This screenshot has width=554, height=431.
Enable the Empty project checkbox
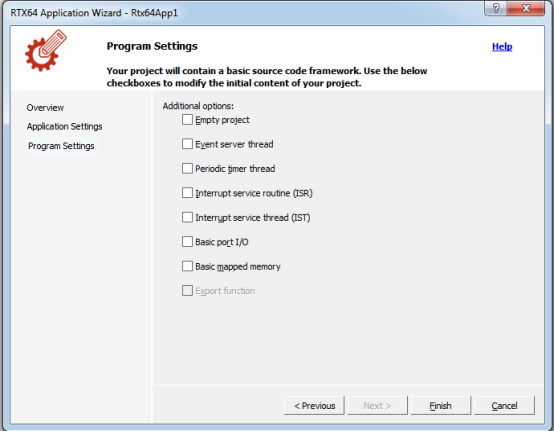point(187,120)
